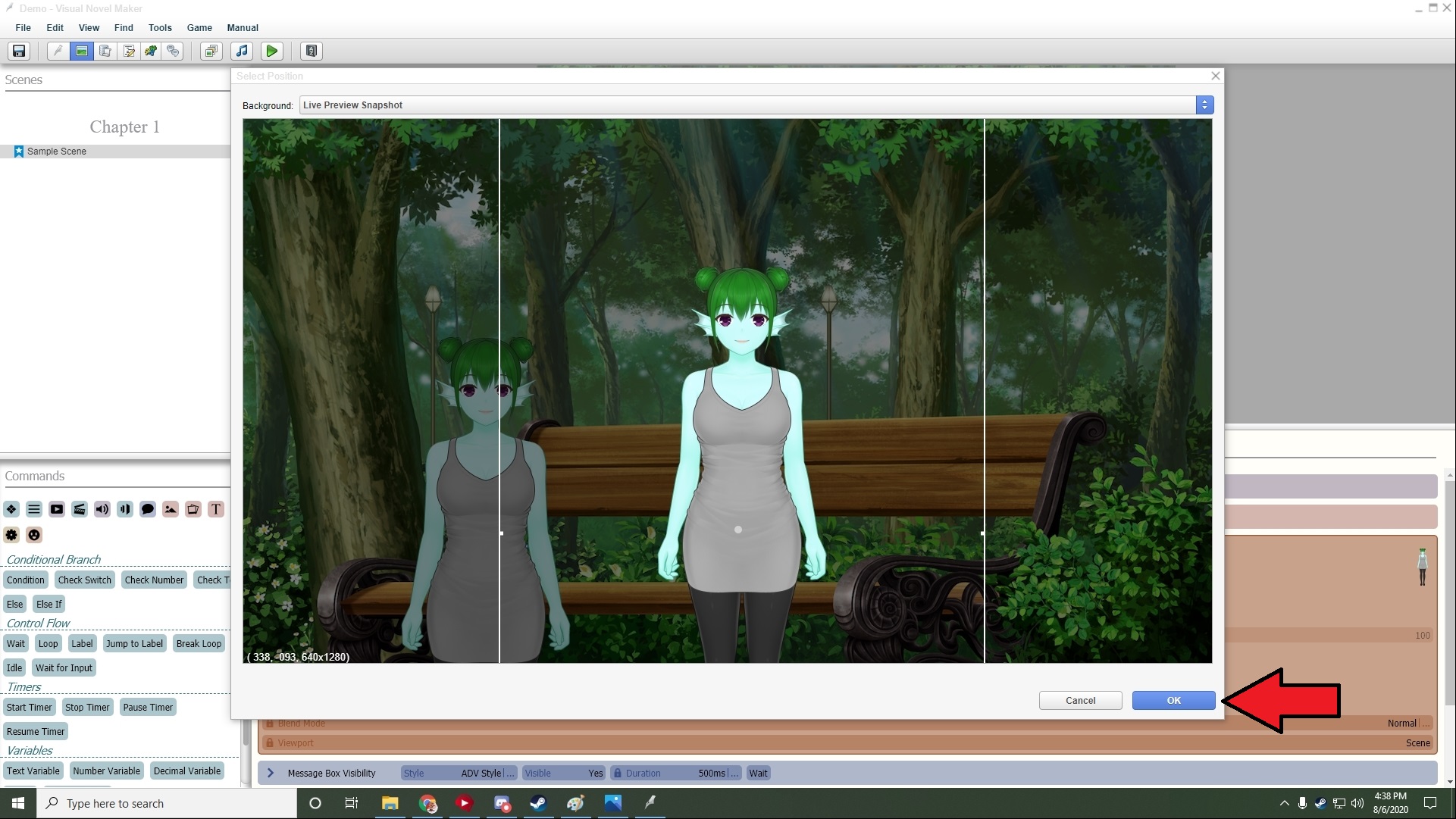This screenshot has height=819, width=1456.
Task: Confirm position with the OK button
Action: click(1173, 700)
